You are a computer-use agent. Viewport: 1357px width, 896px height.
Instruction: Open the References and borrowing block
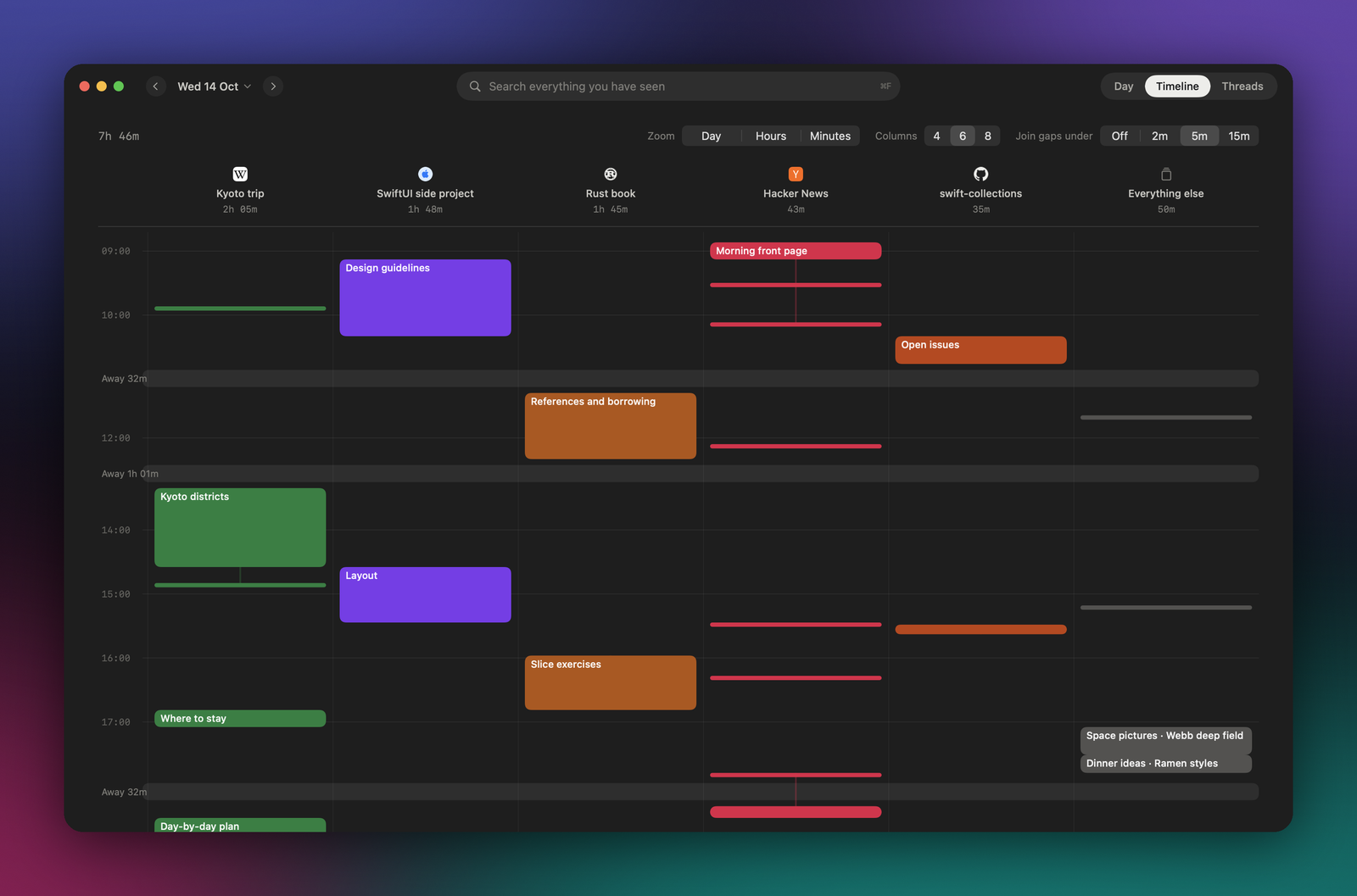coord(611,426)
